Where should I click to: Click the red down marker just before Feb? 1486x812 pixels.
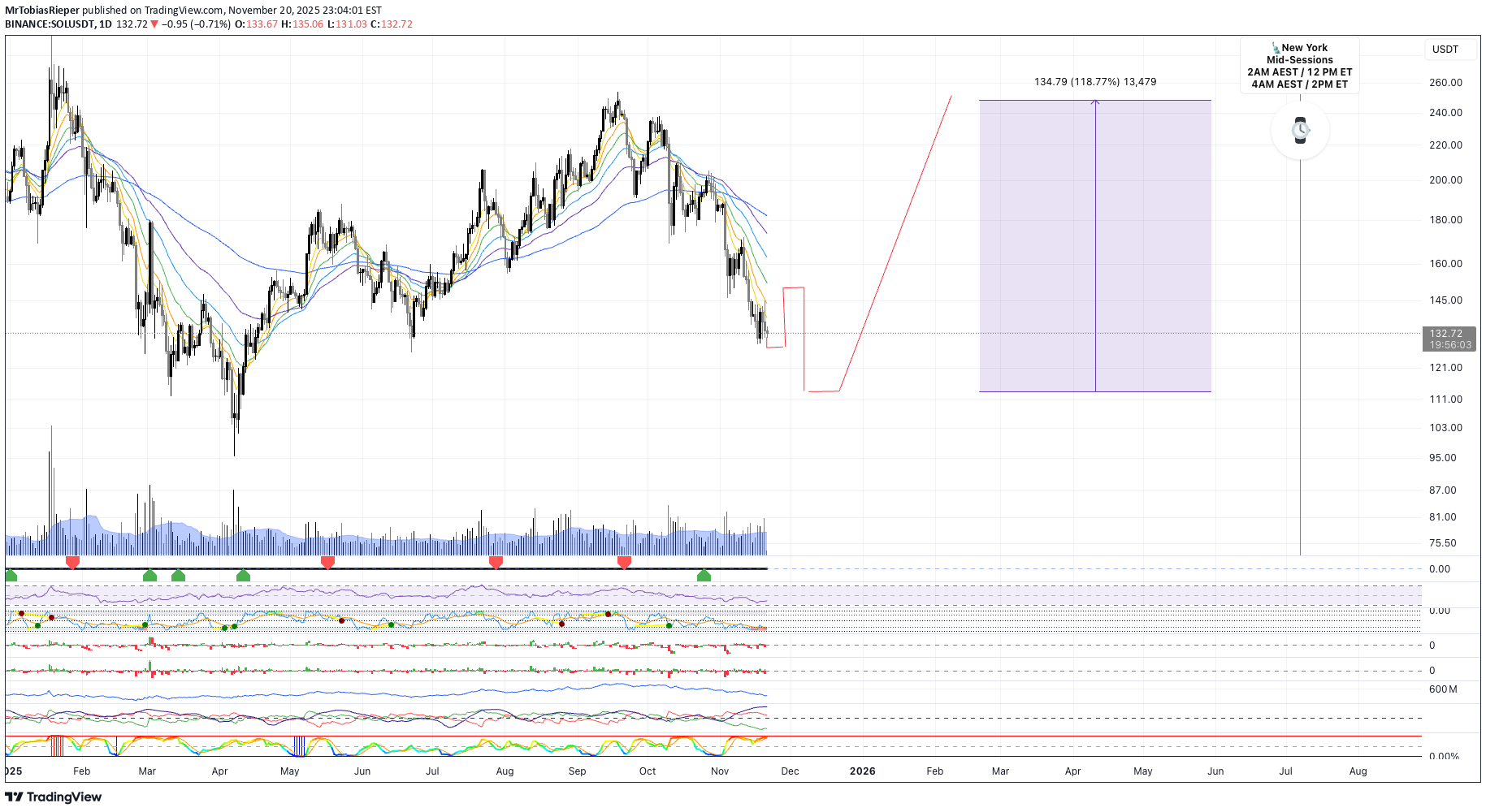pos(72,562)
